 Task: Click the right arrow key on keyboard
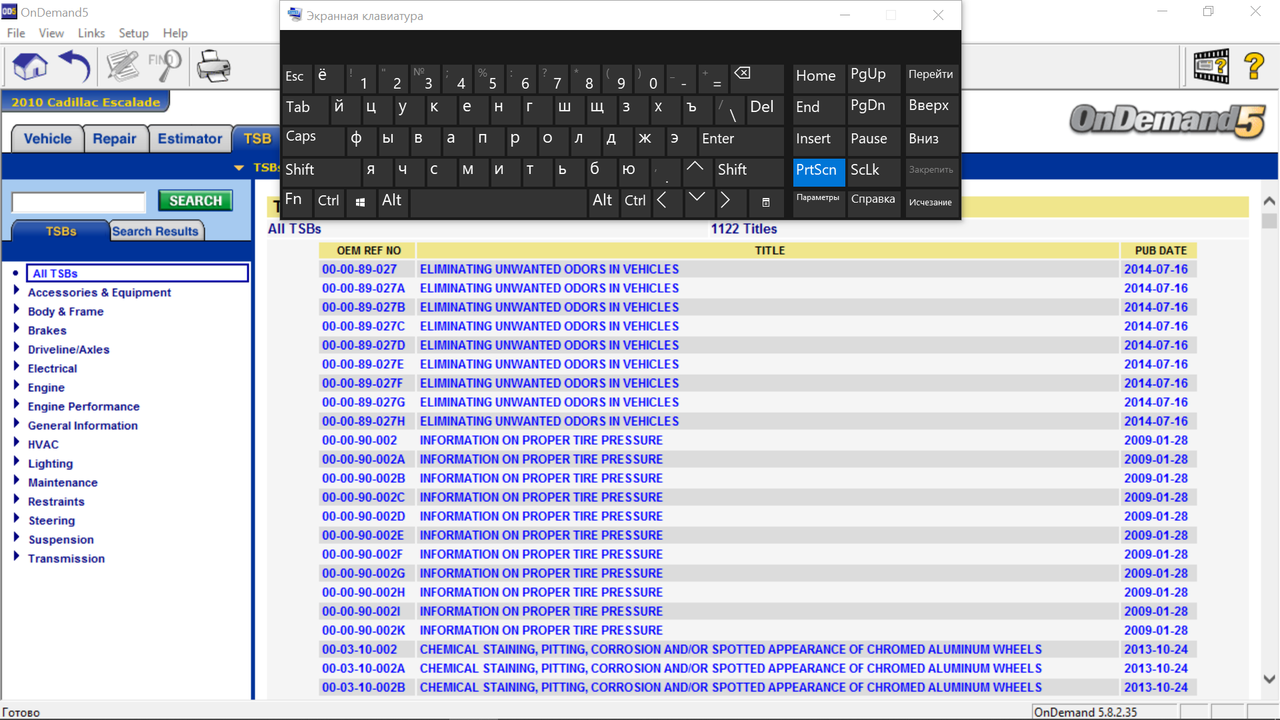(x=726, y=202)
